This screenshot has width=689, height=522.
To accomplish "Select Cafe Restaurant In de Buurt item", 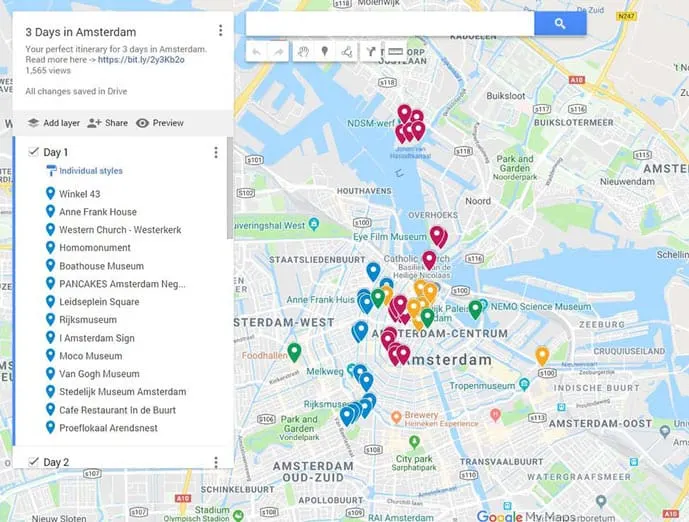I will [117, 410].
